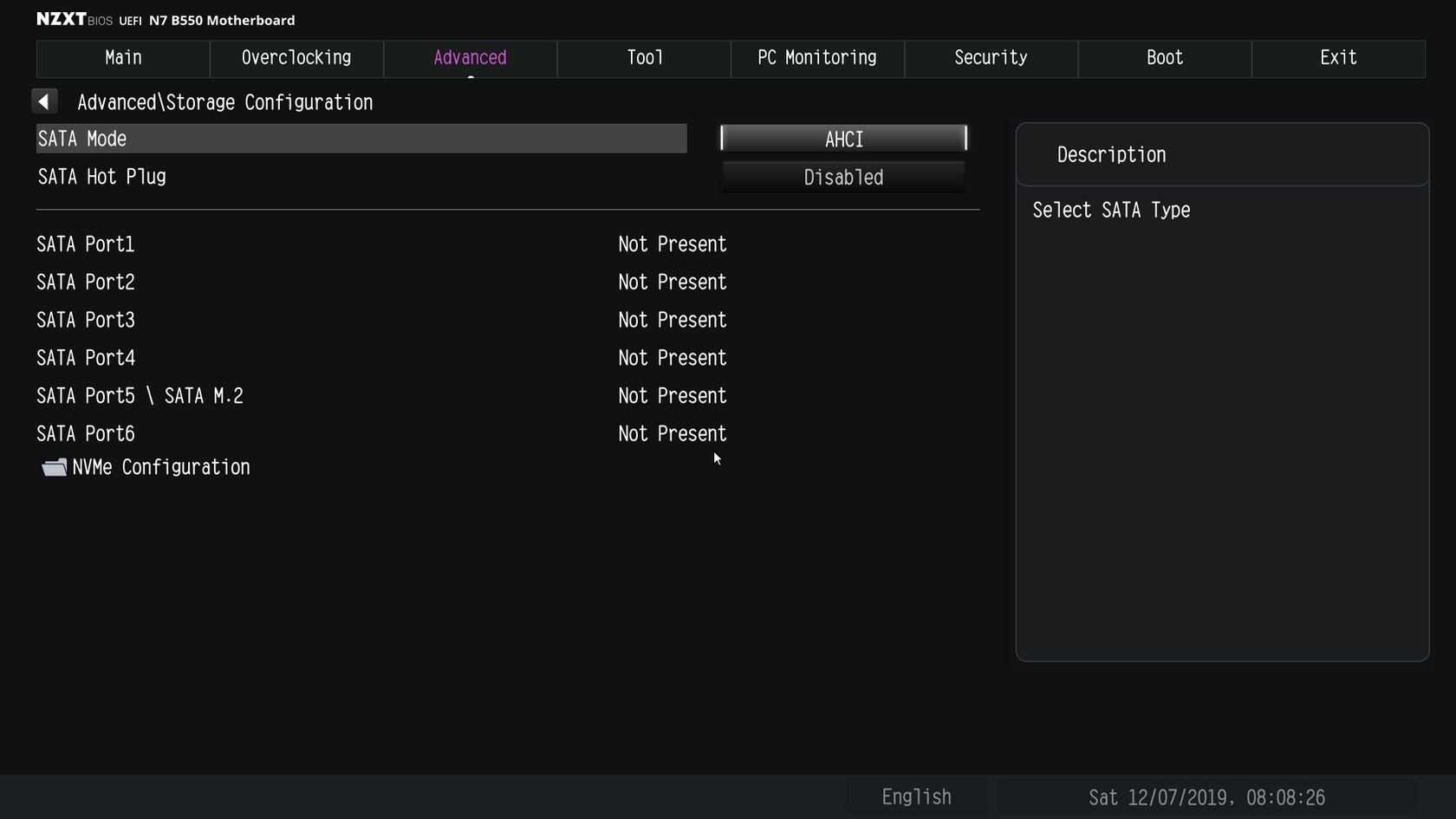Open the Security tab

pyautogui.click(x=991, y=58)
